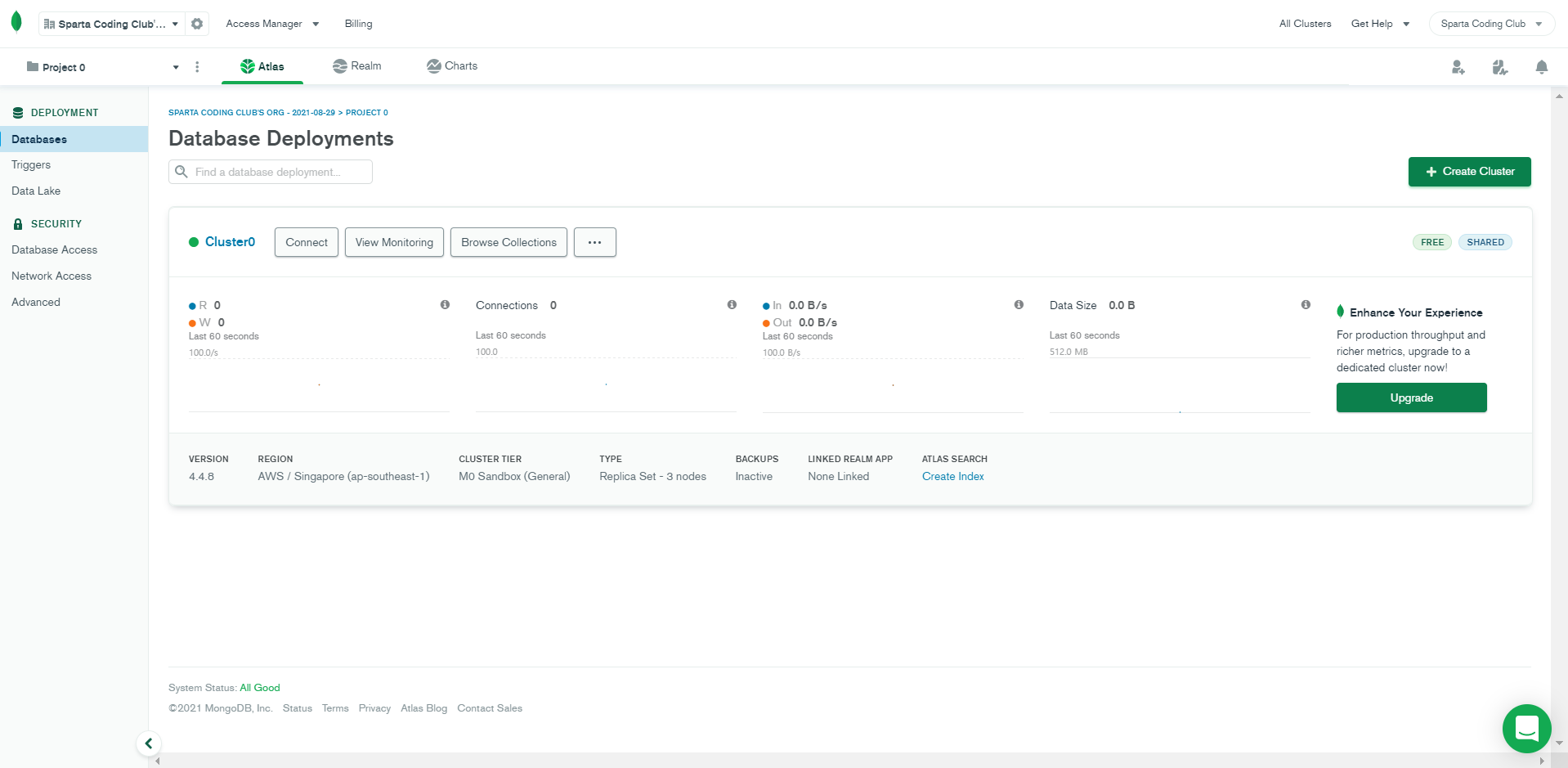Click the Create Cluster button

tap(1469, 172)
